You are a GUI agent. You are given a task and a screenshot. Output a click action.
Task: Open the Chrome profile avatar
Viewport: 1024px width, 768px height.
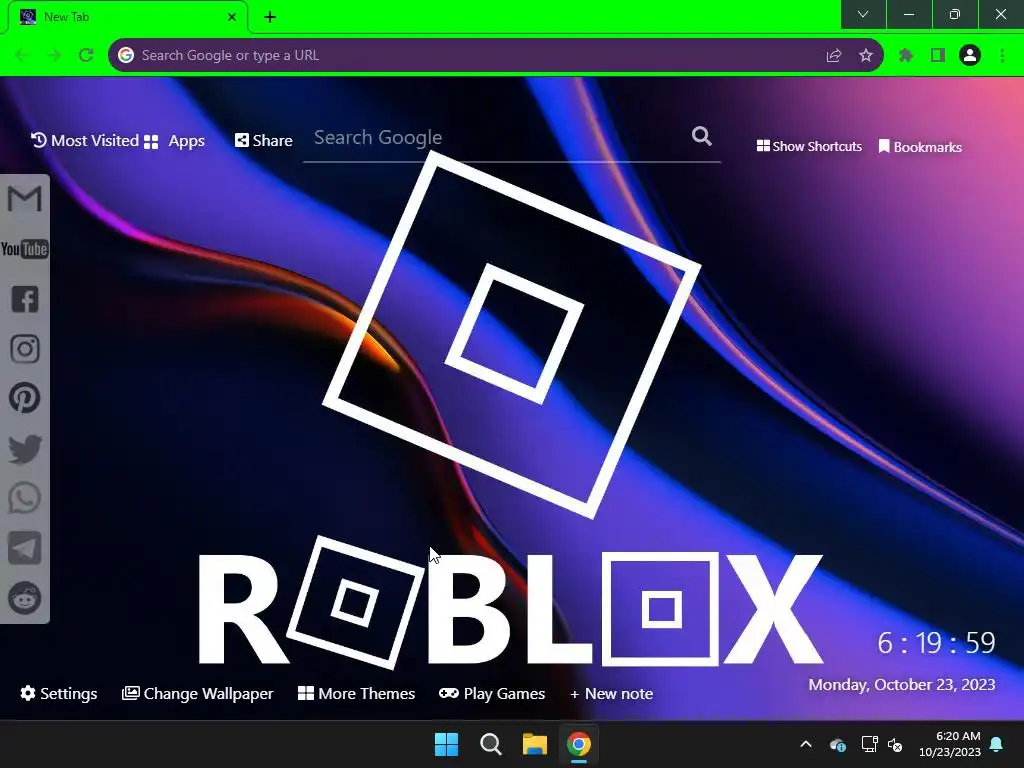tap(970, 56)
